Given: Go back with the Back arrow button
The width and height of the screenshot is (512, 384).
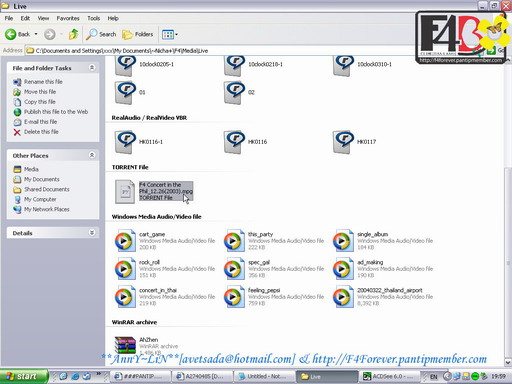Looking at the screenshot, I should [17, 34].
